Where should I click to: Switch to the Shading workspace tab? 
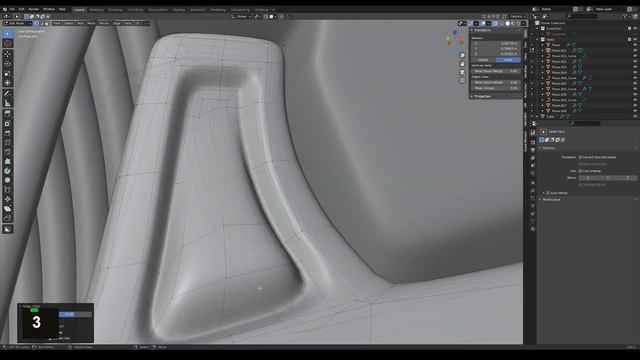178,9
